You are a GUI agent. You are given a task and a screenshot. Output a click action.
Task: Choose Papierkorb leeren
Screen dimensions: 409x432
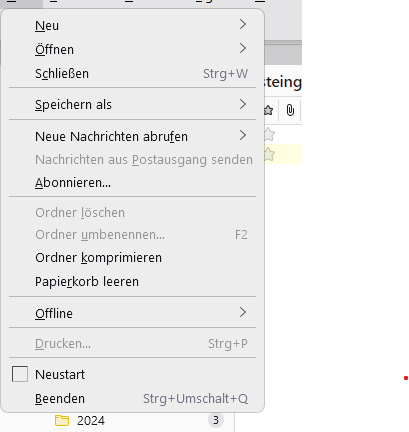tap(132, 282)
